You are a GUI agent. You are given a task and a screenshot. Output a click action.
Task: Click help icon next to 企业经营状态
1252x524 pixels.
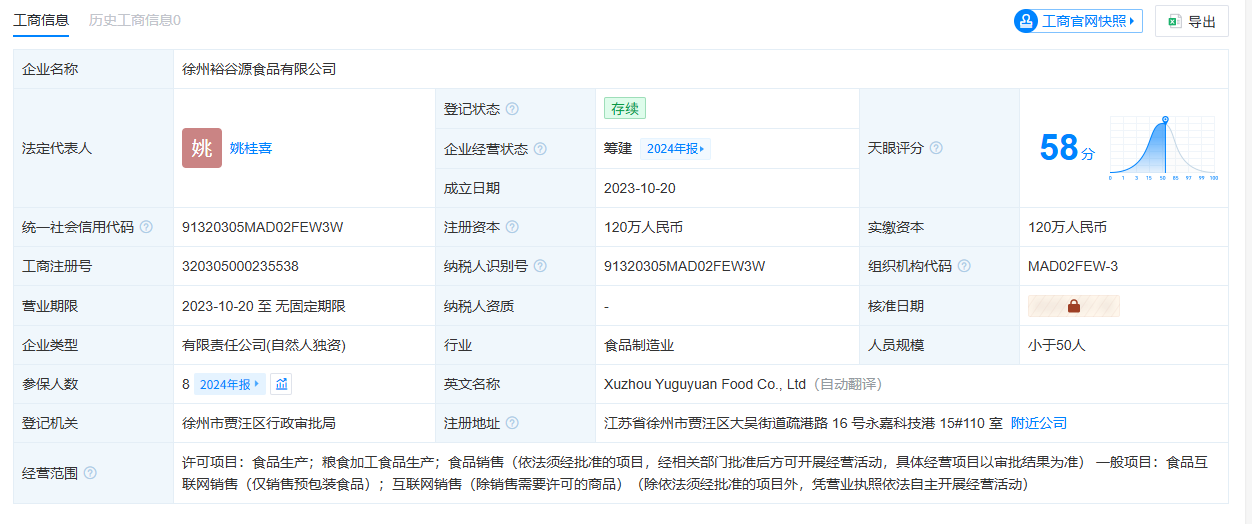coord(540,149)
